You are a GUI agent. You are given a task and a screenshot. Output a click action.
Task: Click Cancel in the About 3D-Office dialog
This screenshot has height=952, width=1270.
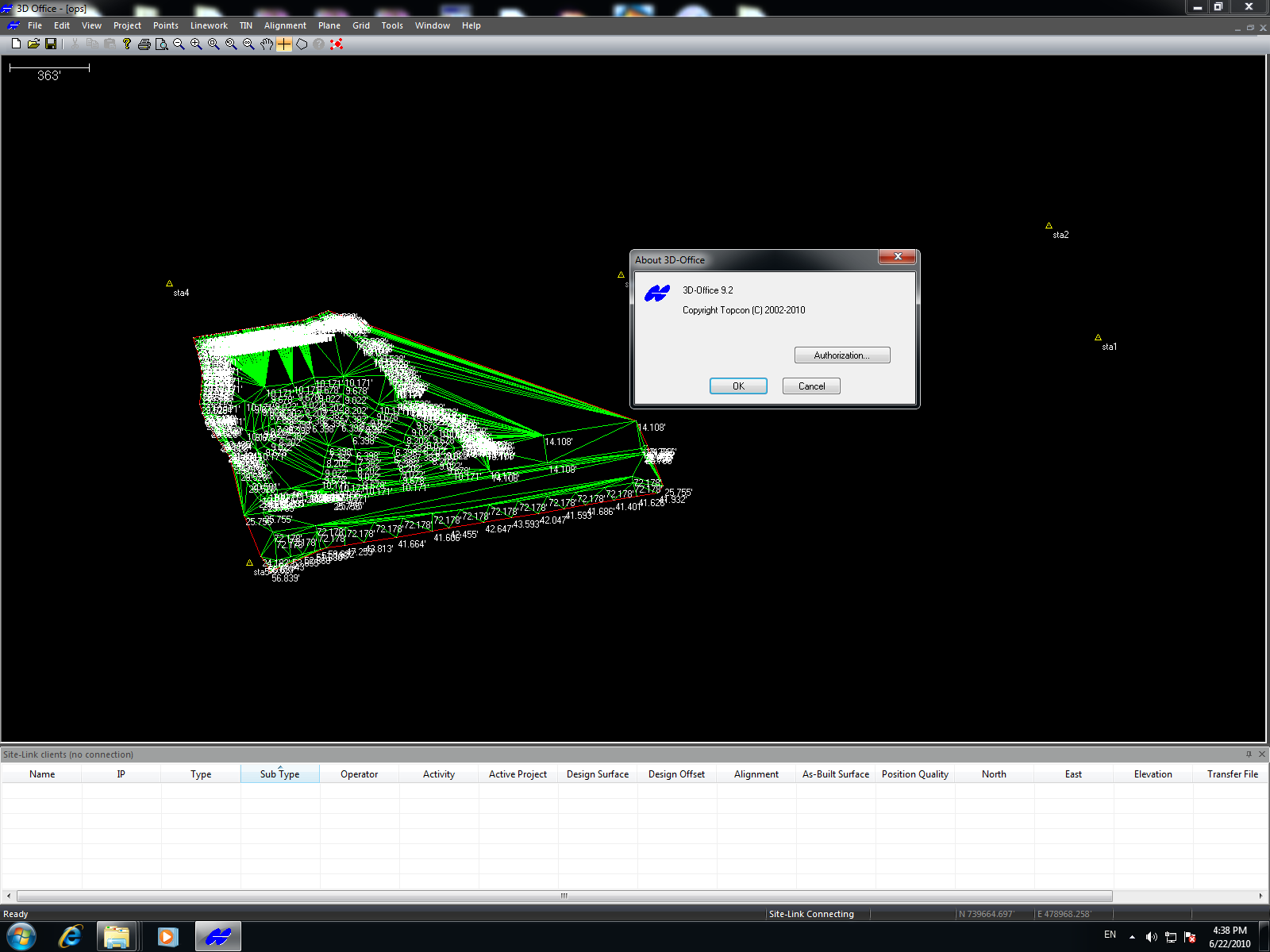[x=811, y=386]
